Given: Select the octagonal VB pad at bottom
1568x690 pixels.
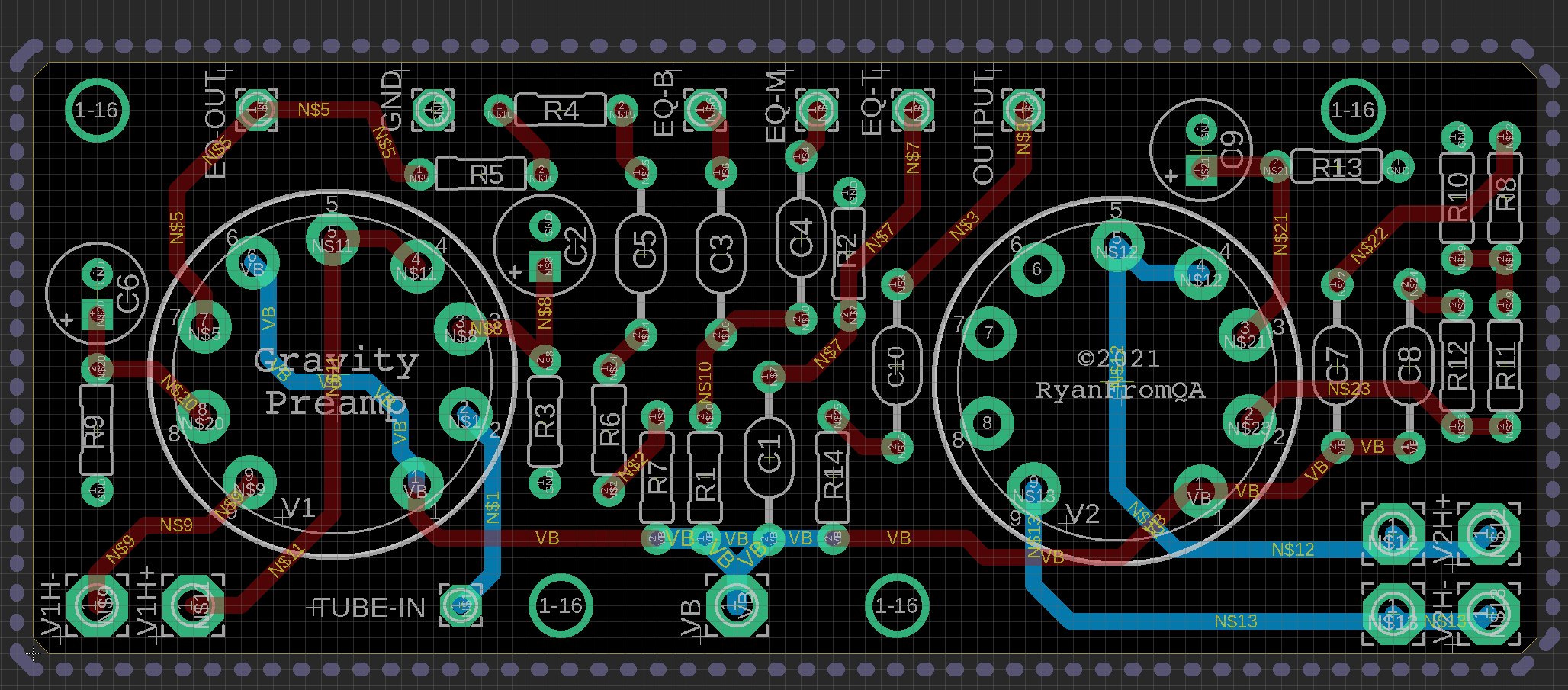Looking at the screenshot, I should [737, 605].
